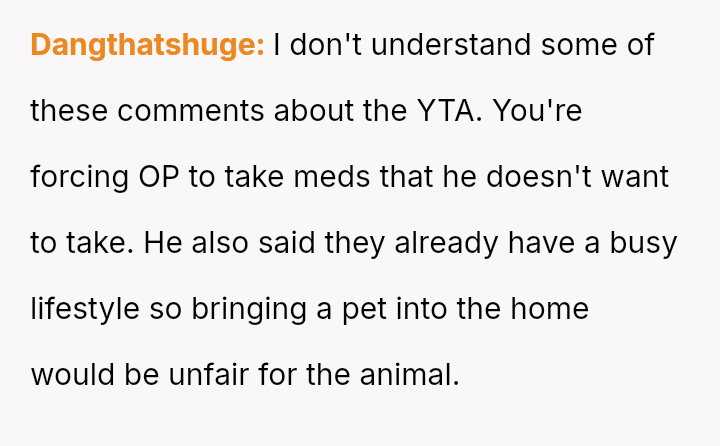
Task: Click the "YTA" abbreviation in the comment
Action: [x=445, y=111]
